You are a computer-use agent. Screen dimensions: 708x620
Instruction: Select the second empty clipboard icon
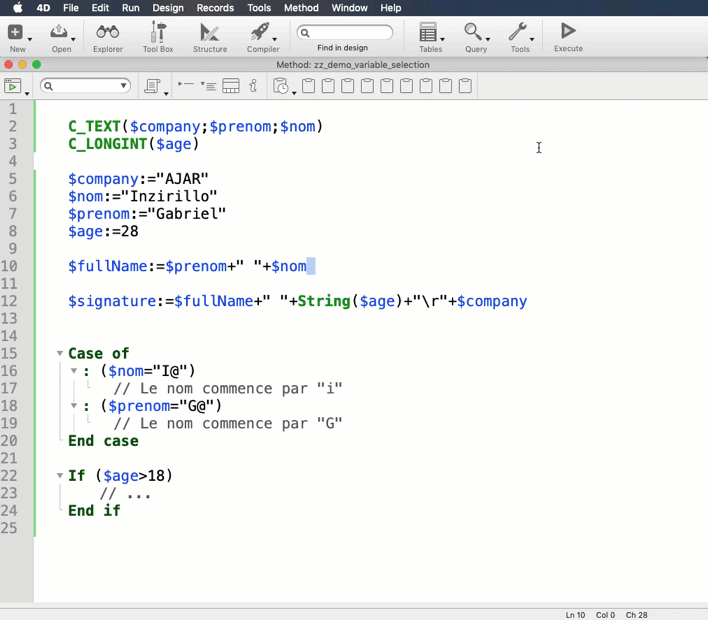point(328,86)
